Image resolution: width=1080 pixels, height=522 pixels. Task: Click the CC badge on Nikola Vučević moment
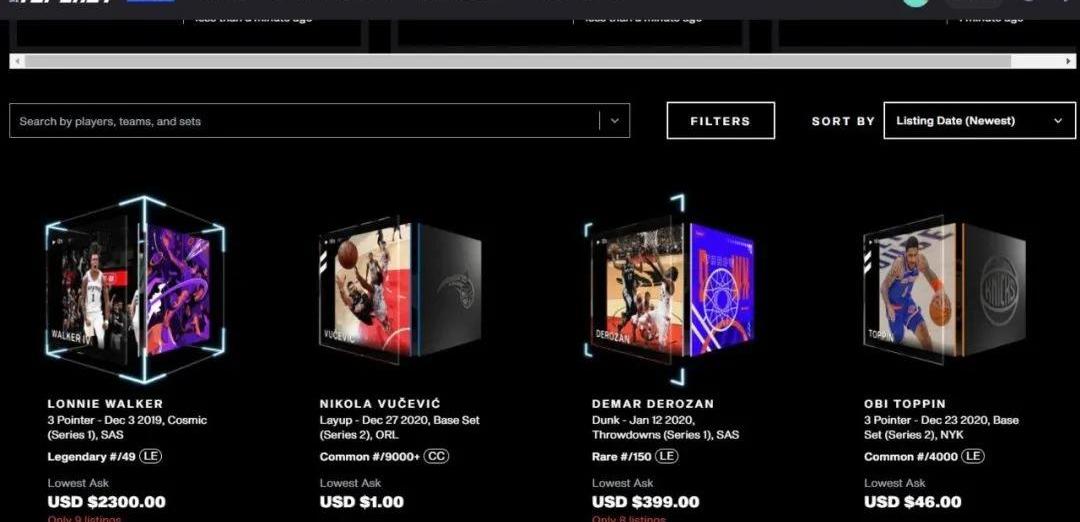pyautogui.click(x=436, y=456)
